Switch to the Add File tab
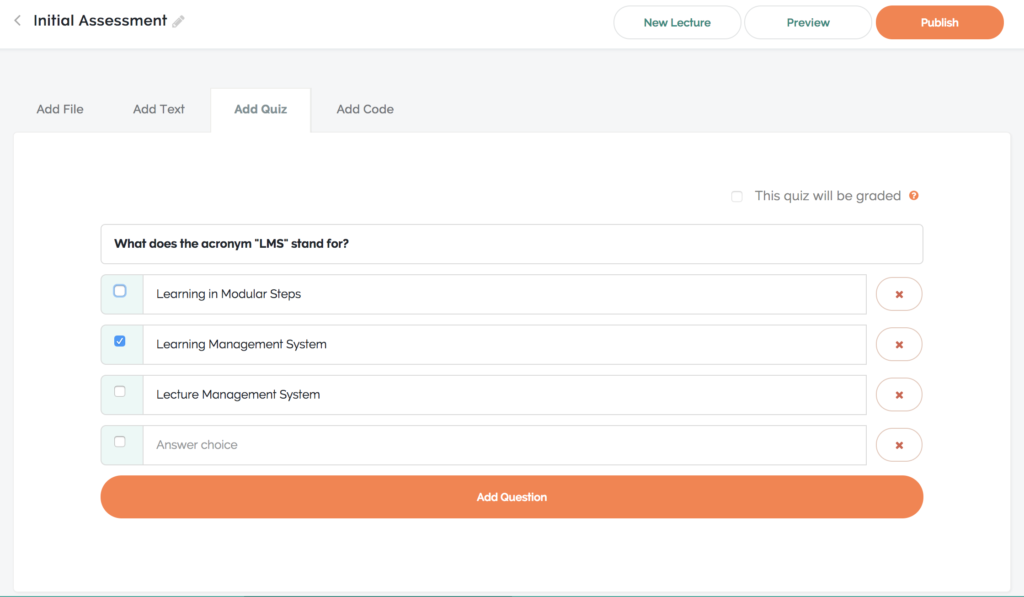 pos(60,109)
